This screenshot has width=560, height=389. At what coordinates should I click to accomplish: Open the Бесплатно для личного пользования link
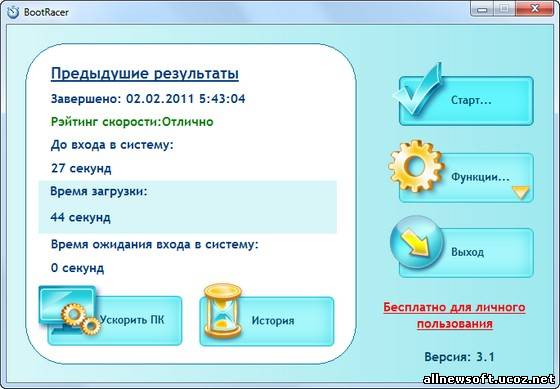455,316
